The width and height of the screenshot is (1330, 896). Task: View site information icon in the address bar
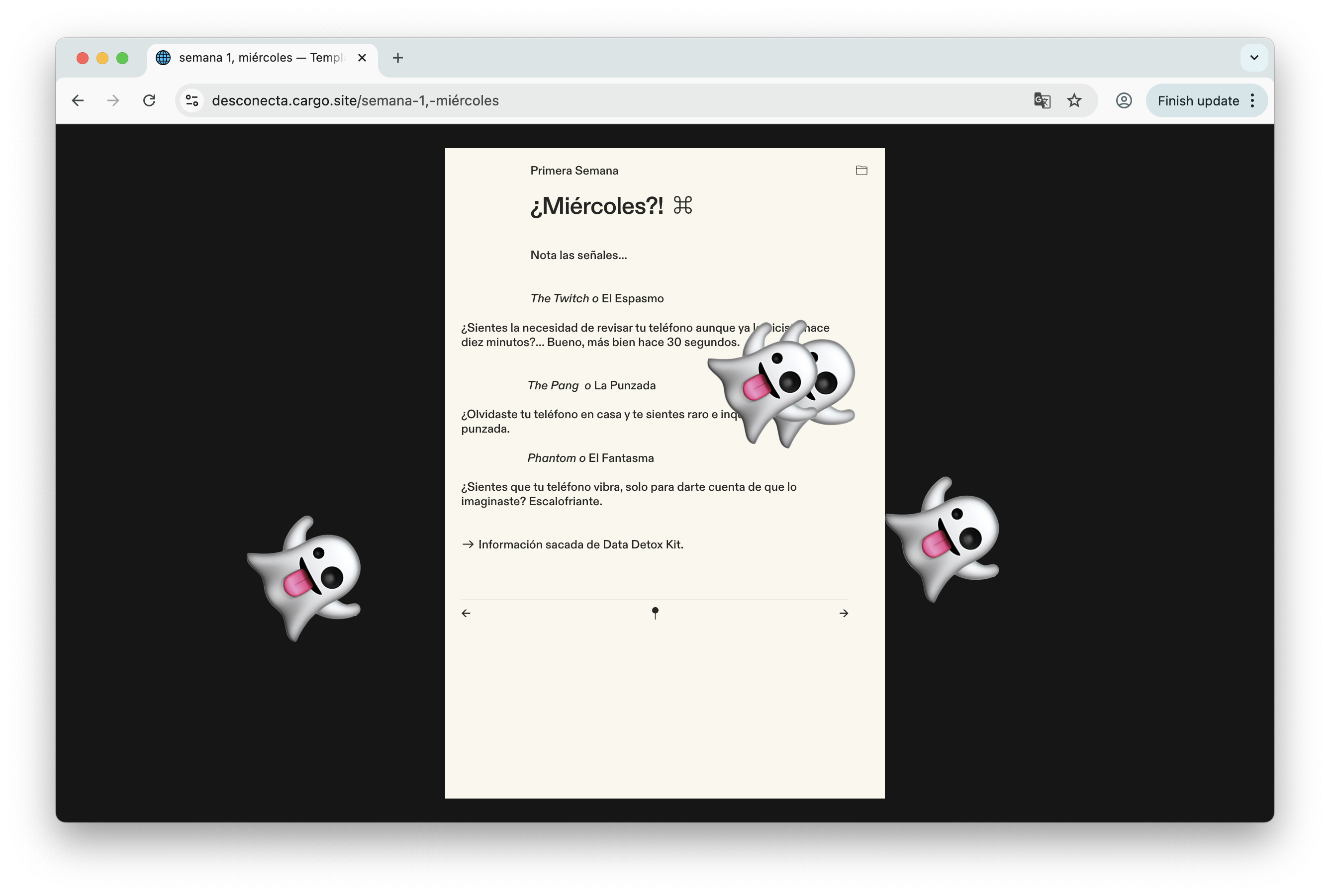[192, 100]
